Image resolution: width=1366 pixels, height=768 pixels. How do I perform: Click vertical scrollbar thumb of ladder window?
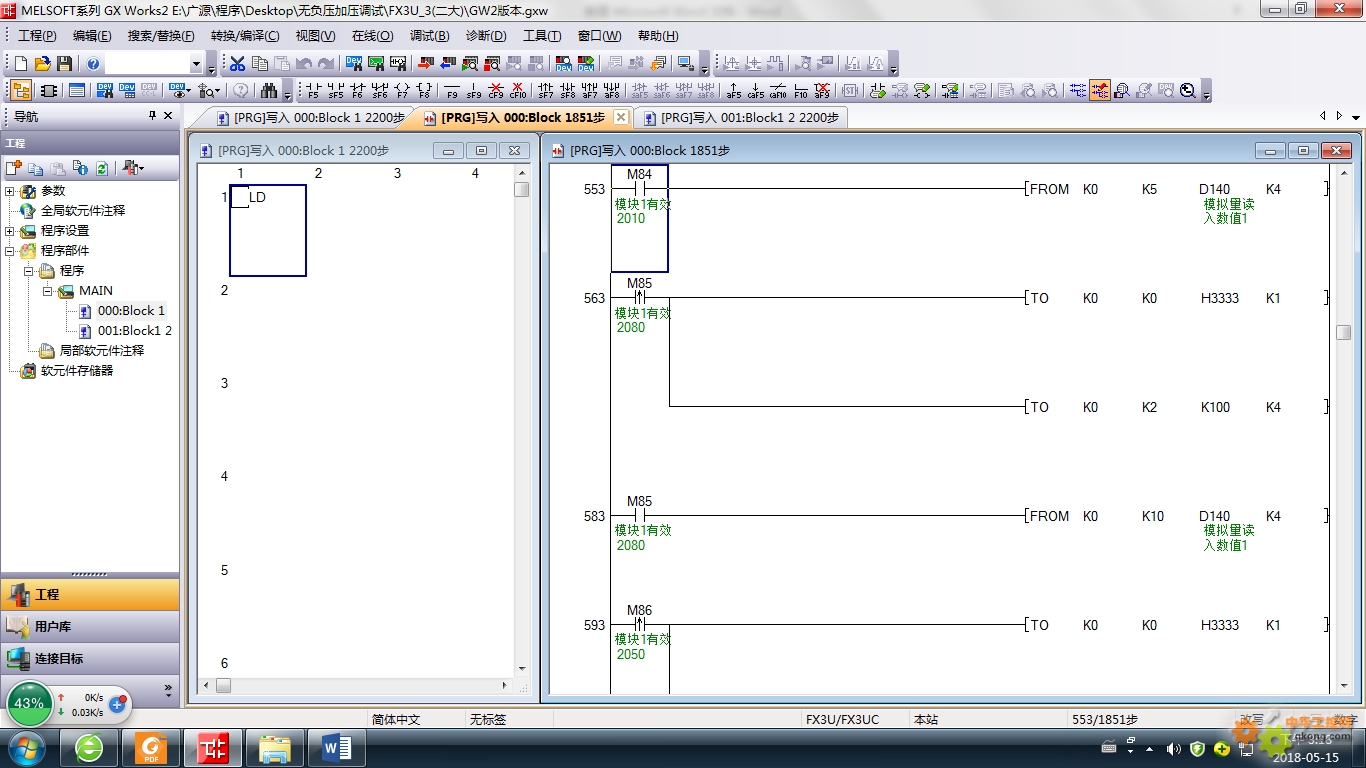point(1343,332)
